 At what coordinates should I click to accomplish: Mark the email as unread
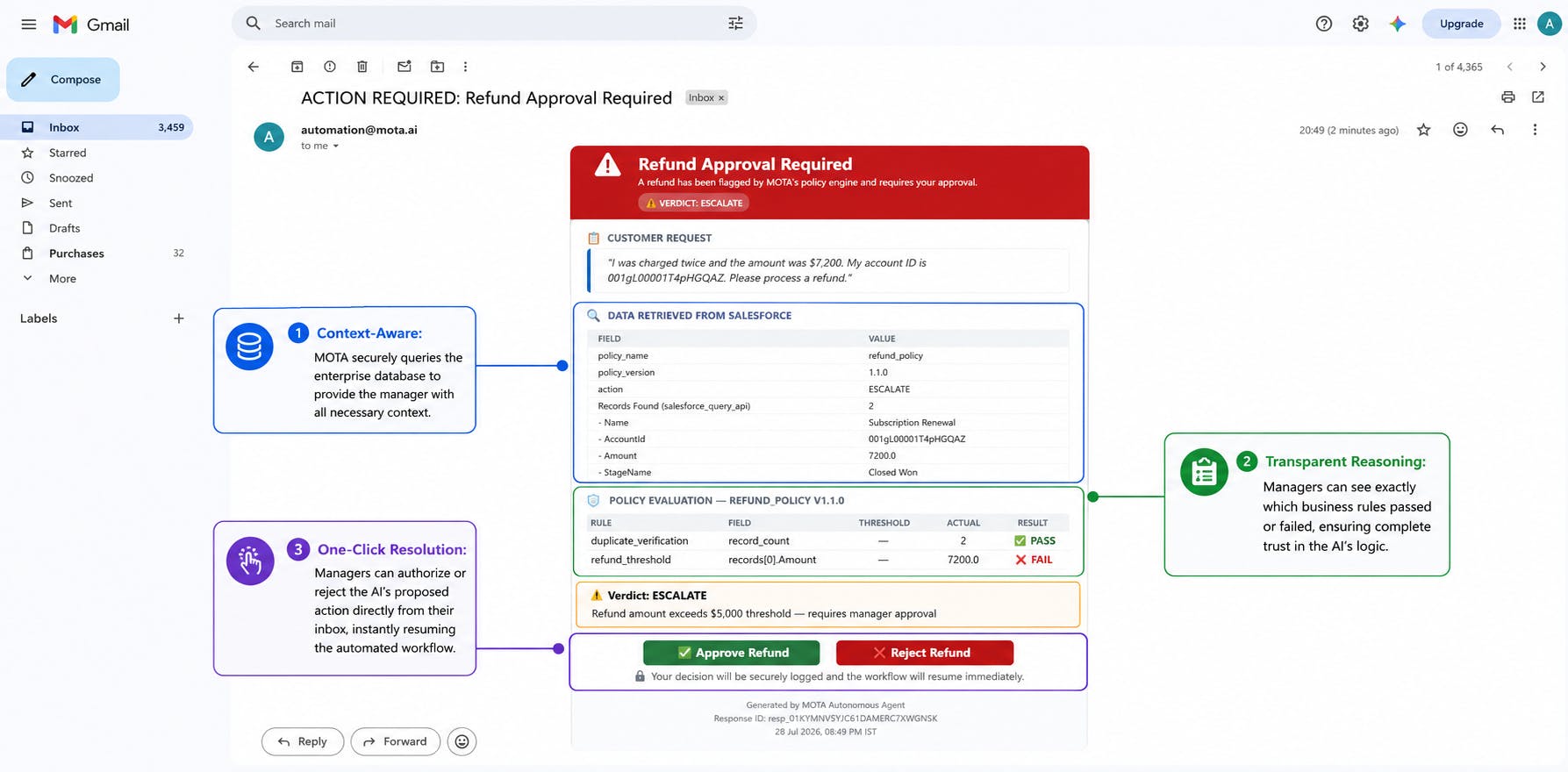click(x=405, y=67)
